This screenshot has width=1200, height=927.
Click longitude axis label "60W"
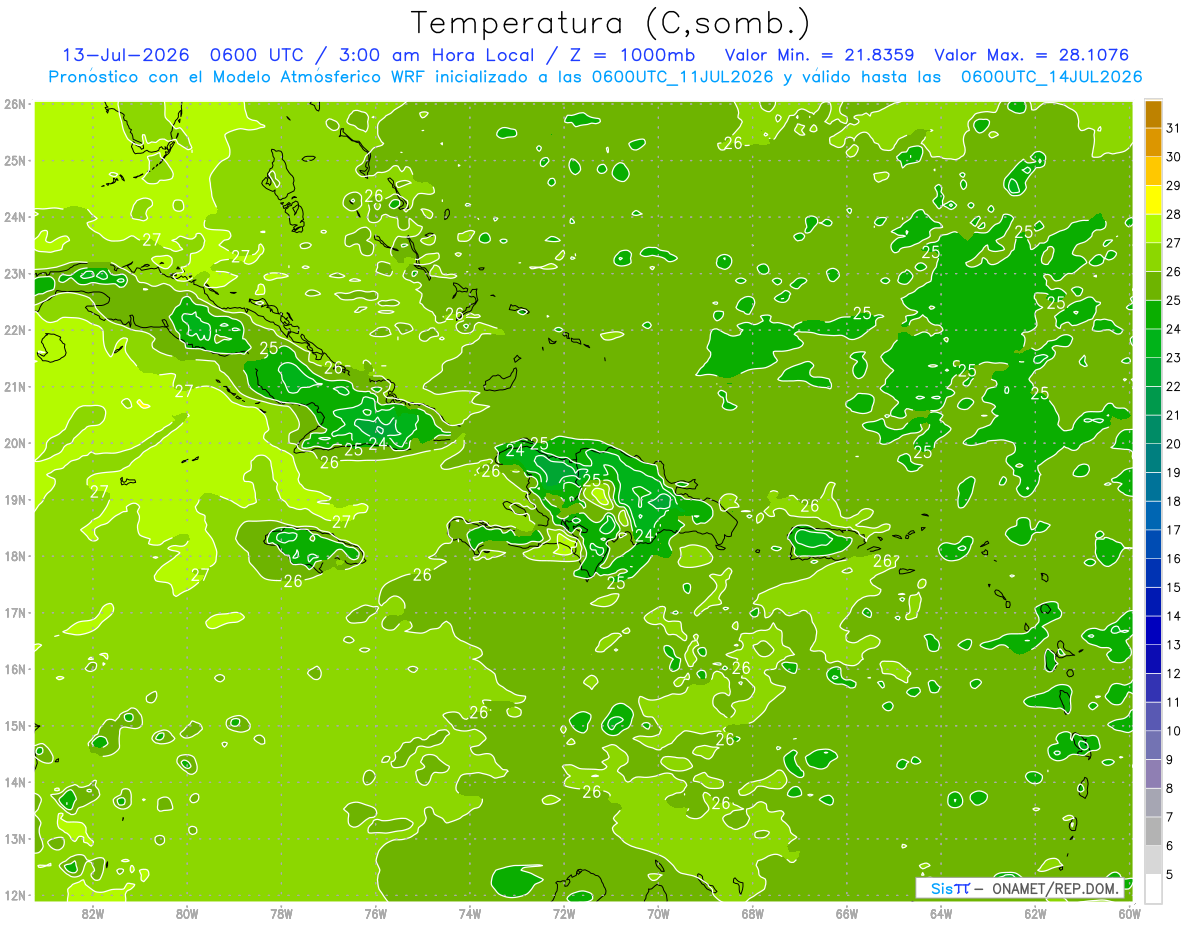[1130, 912]
